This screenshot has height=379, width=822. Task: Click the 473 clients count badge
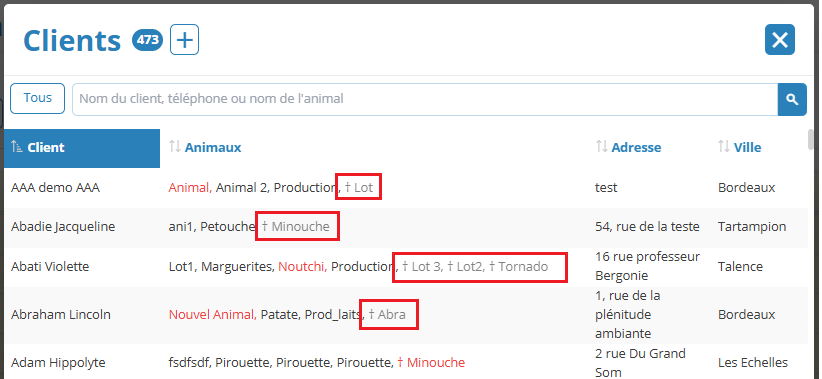(147, 40)
